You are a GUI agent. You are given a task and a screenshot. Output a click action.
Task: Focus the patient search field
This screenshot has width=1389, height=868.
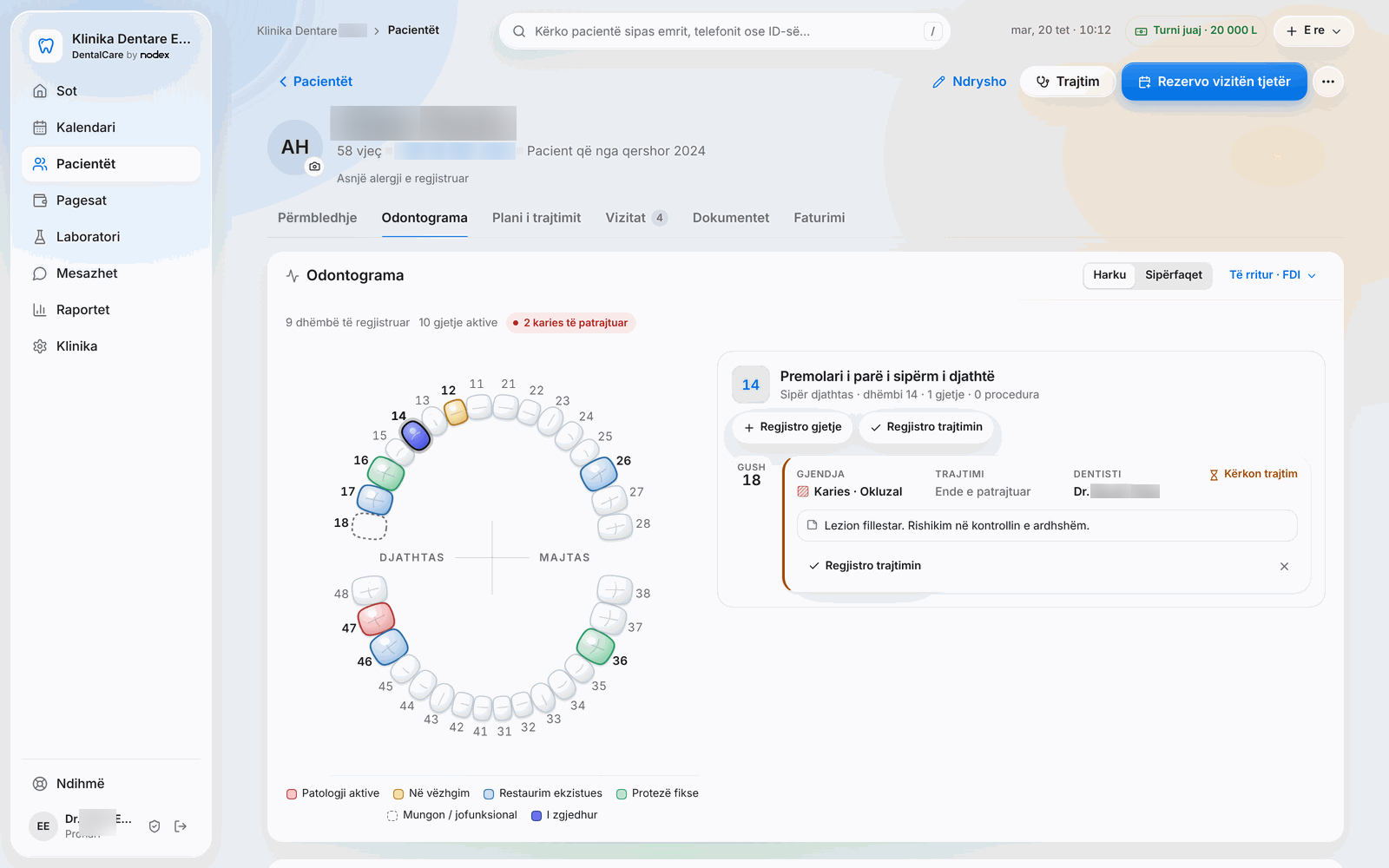pyautogui.click(x=725, y=31)
